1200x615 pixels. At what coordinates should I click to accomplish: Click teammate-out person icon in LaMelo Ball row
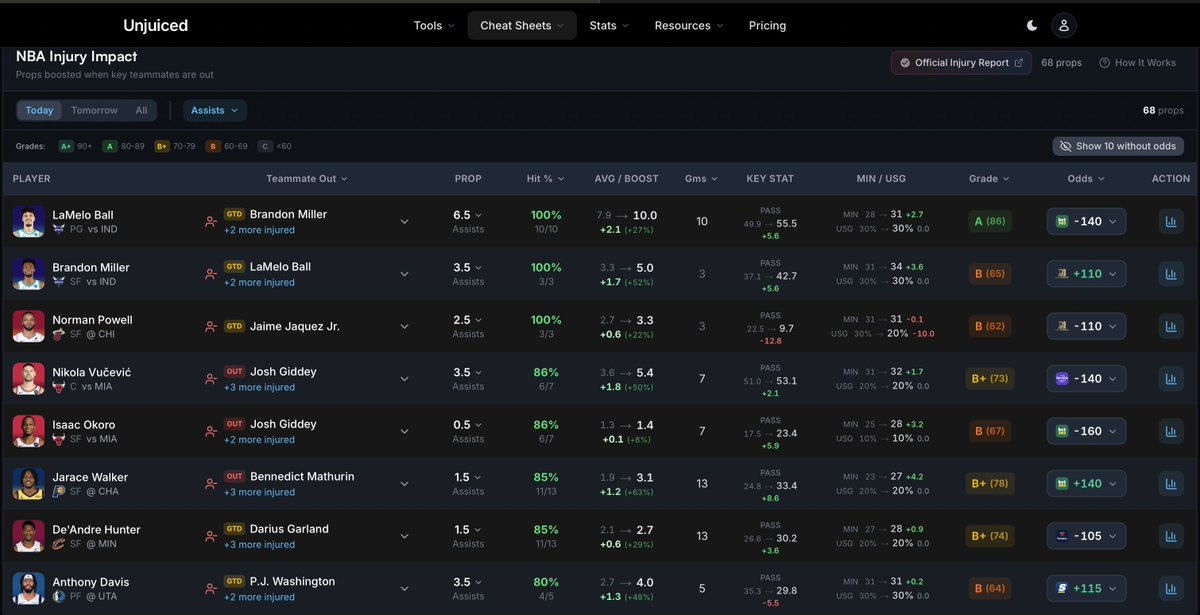210,222
